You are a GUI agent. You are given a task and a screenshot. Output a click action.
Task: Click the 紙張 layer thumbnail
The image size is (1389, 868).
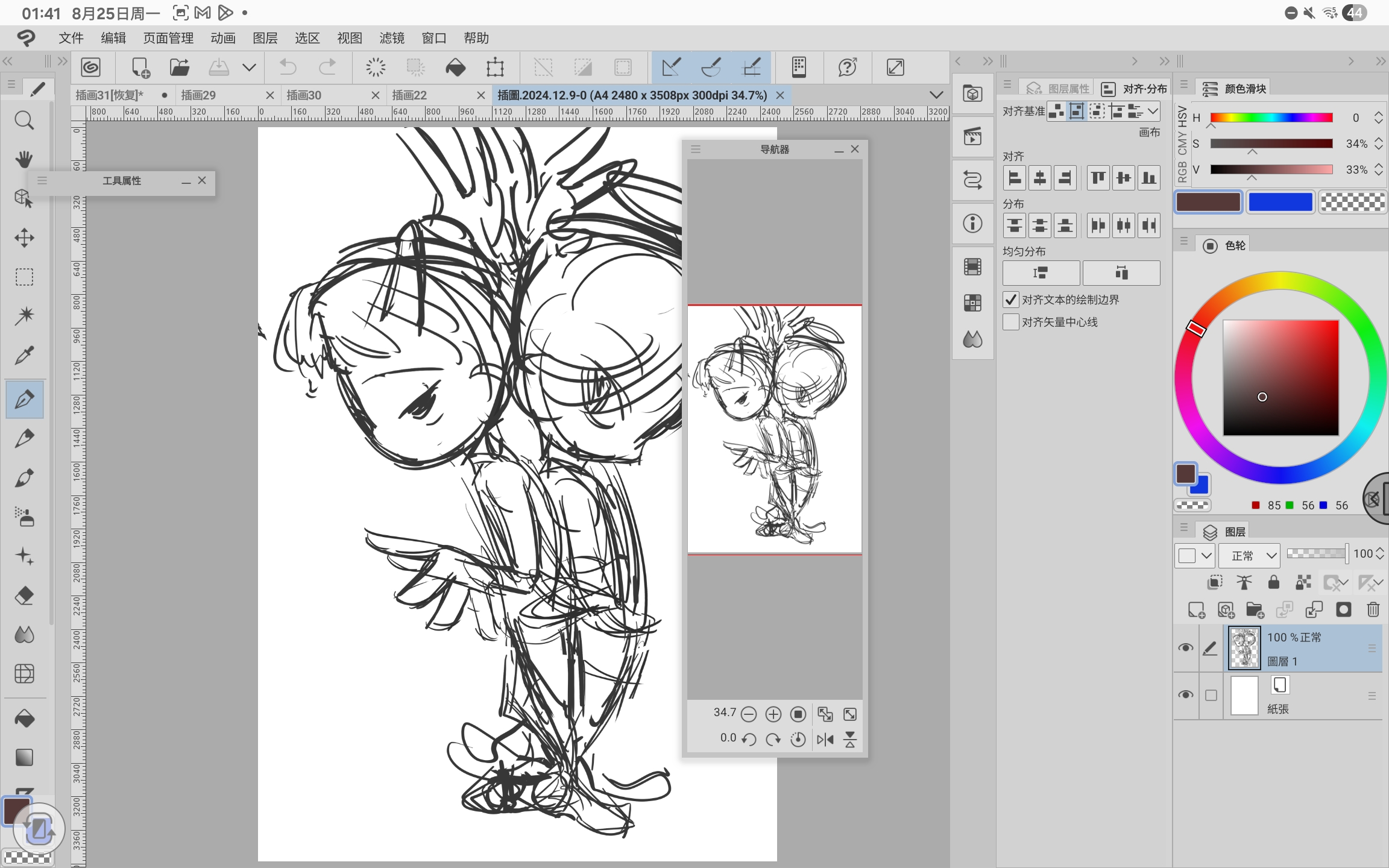[x=1244, y=696]
